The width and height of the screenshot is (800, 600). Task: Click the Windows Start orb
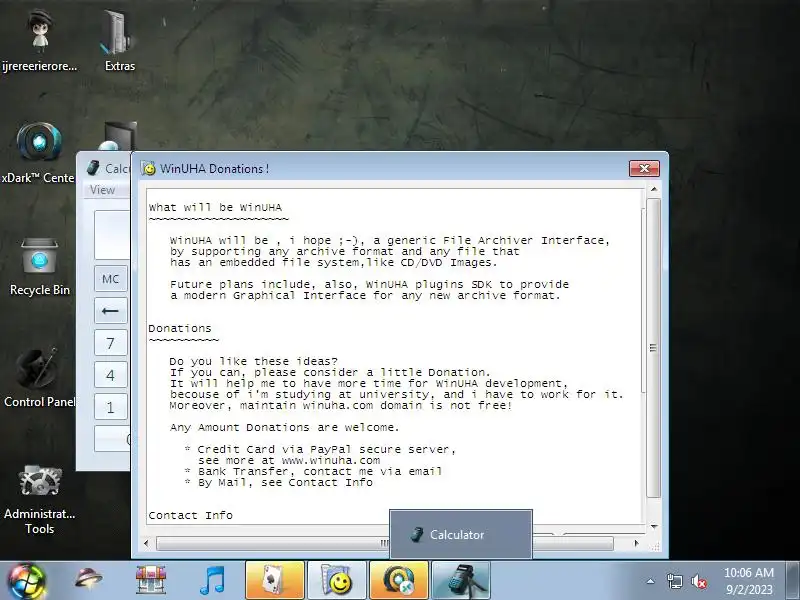pos(26,581)
